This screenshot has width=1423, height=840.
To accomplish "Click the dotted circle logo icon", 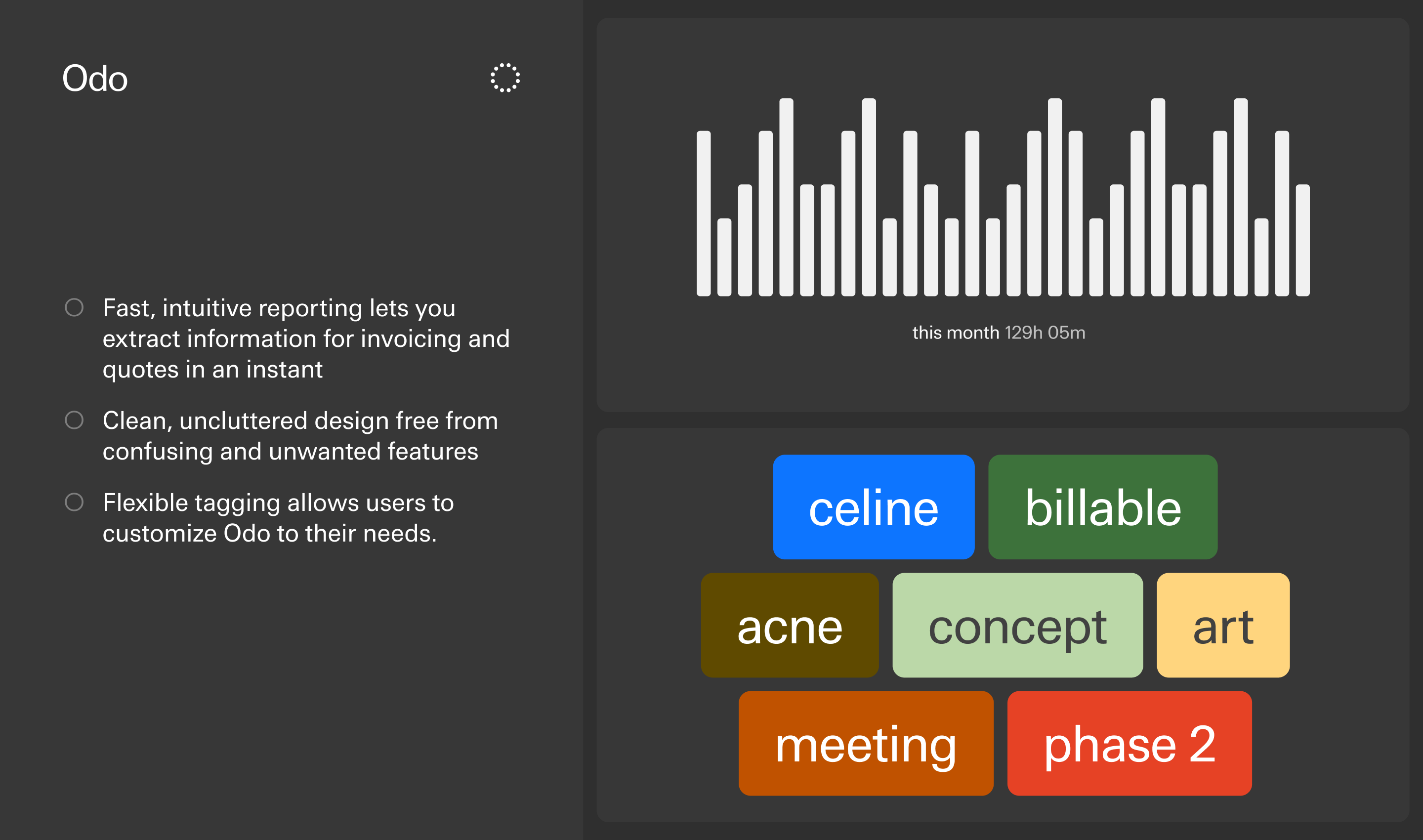I will tap(505, 78).
